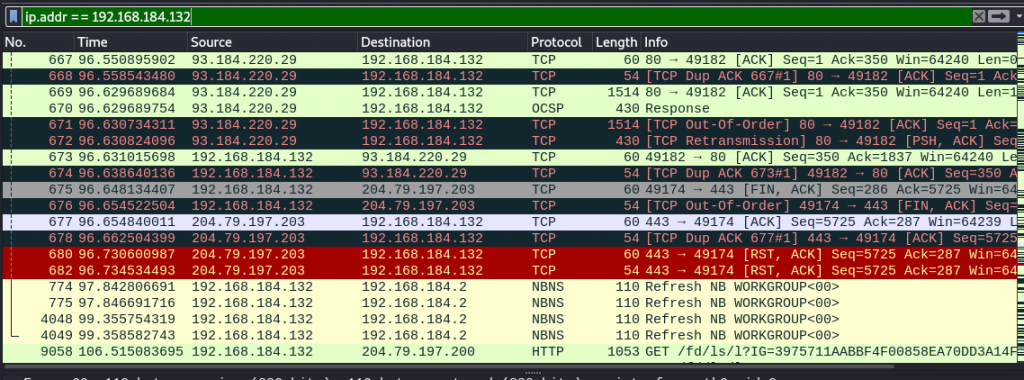Image resolution: width=1024 pixels, height=380 pixels.
Task: Sort by the Protocol column header
Action: click(560, 42)
